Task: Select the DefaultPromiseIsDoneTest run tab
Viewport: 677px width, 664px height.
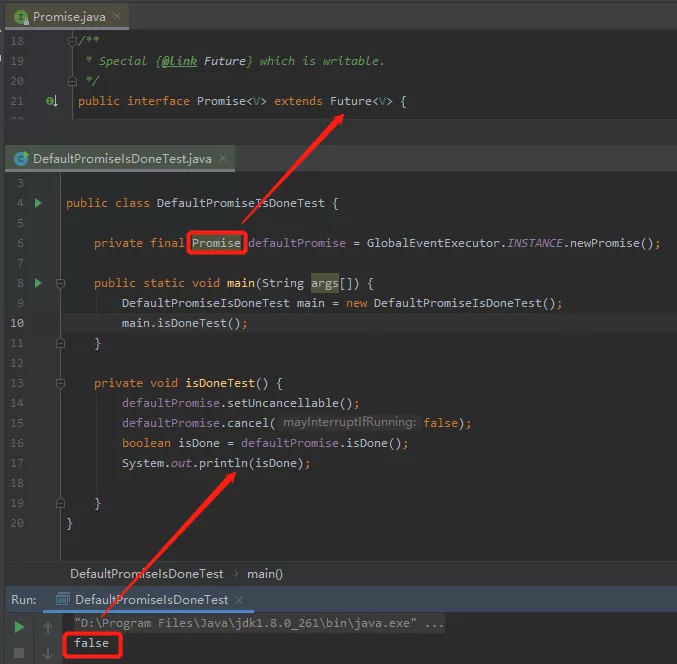Action: (x=151, y=600)
